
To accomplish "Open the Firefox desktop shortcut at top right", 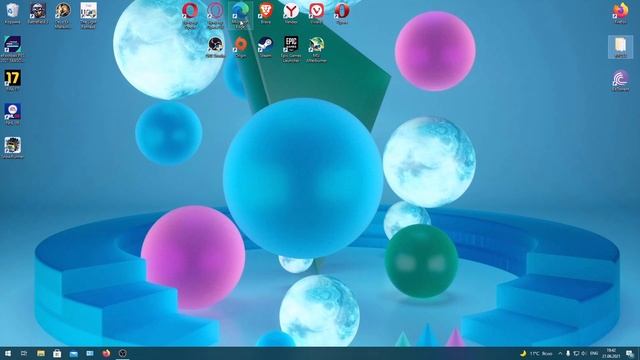I will [620, 13].
